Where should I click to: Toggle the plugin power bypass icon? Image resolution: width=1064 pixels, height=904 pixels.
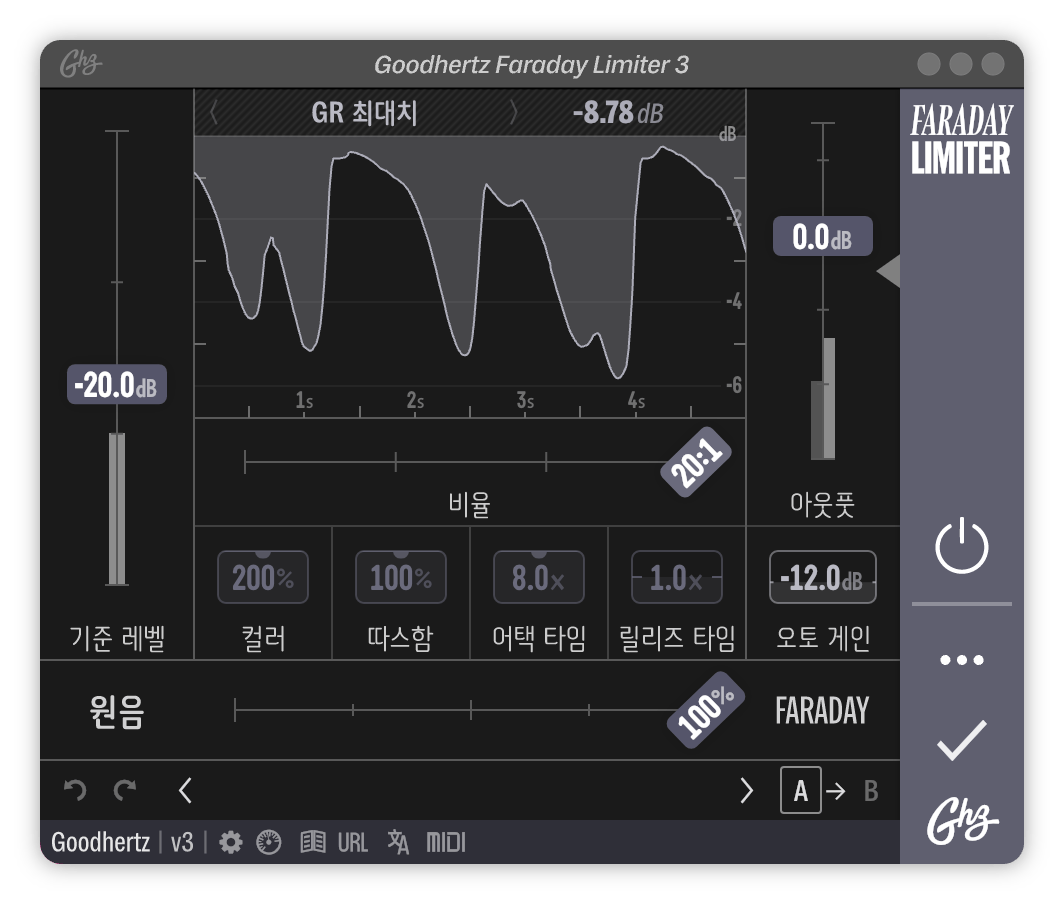pos(961,546)
